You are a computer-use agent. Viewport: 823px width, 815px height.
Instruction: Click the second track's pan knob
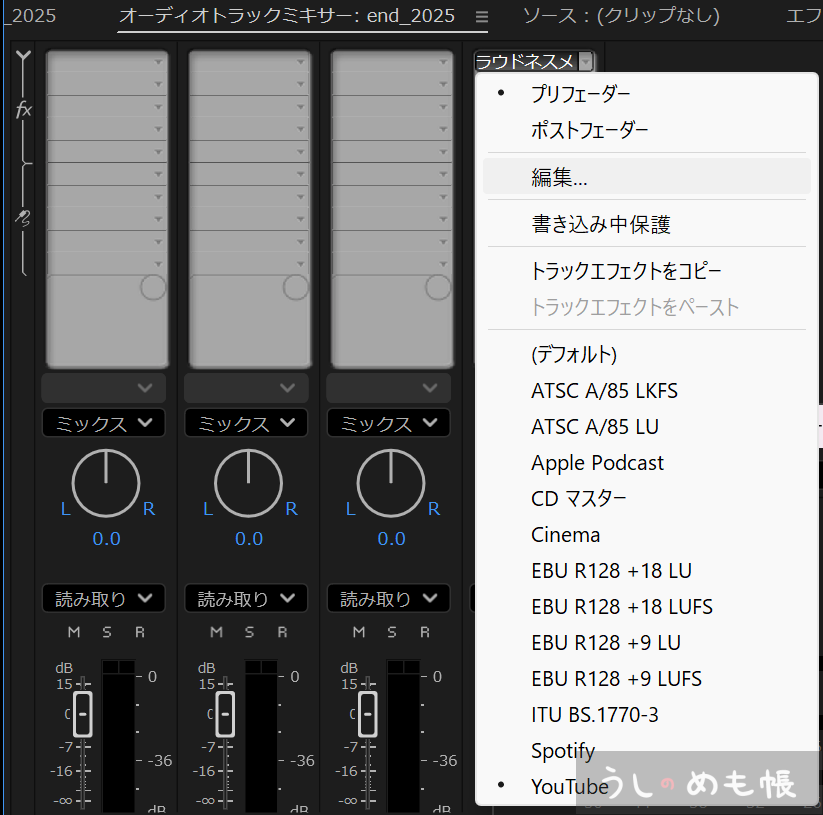[x=248, y=481]
